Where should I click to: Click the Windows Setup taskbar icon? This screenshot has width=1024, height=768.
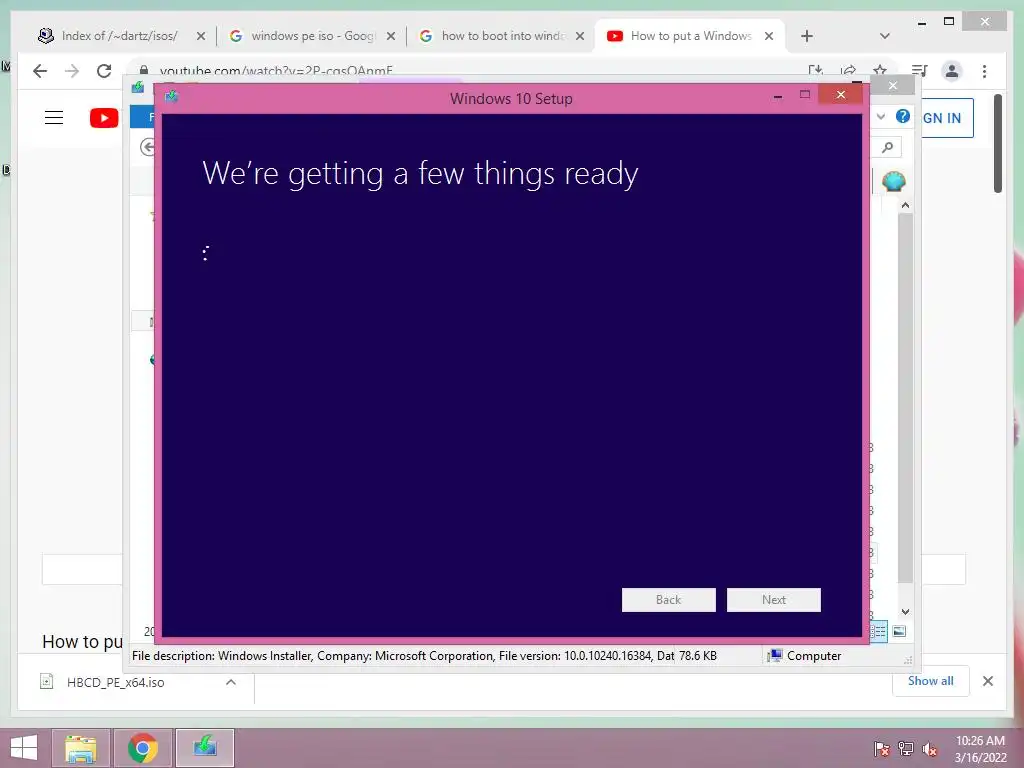click(205, 748)
